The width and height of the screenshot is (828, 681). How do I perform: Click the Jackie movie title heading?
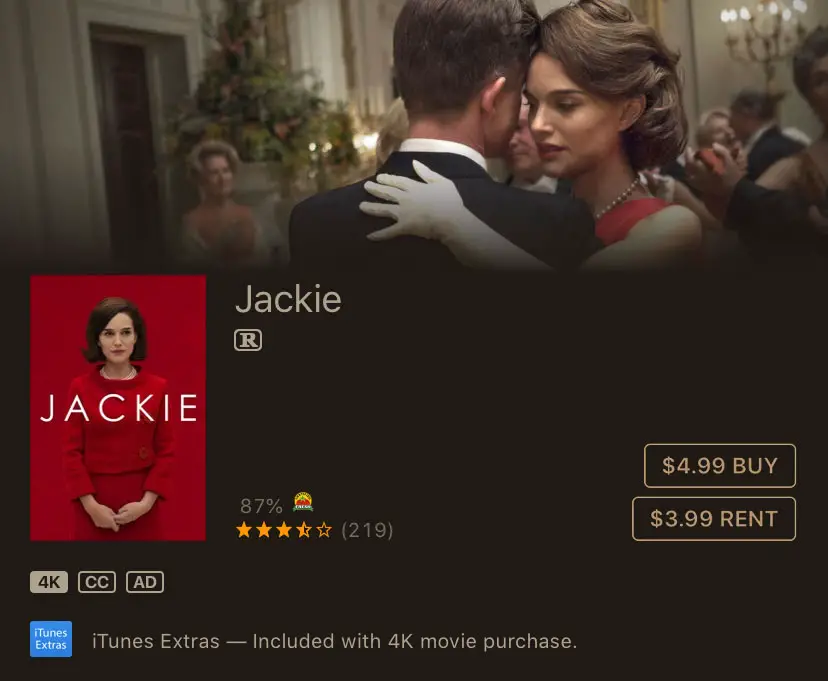point(288,298)
